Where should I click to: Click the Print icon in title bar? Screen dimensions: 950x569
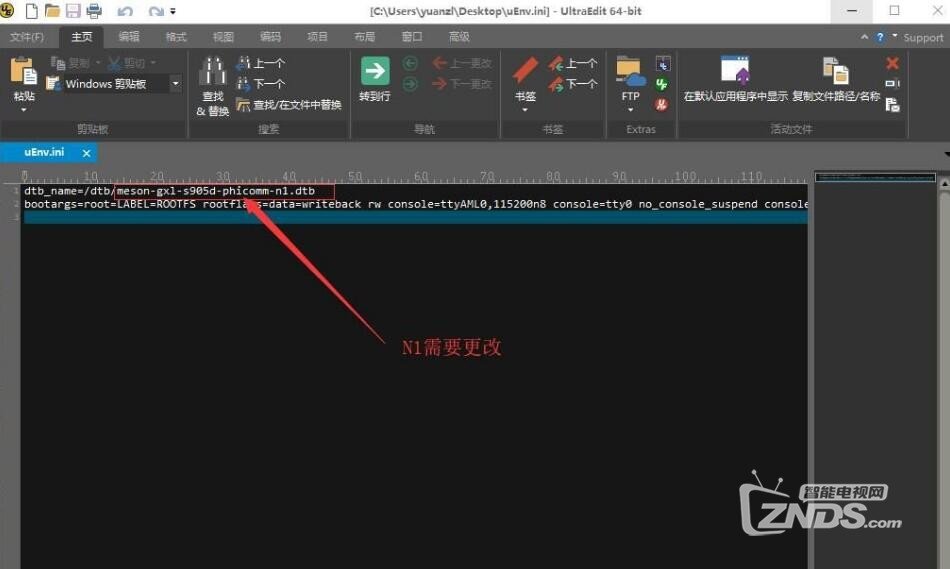pos(94,11)
